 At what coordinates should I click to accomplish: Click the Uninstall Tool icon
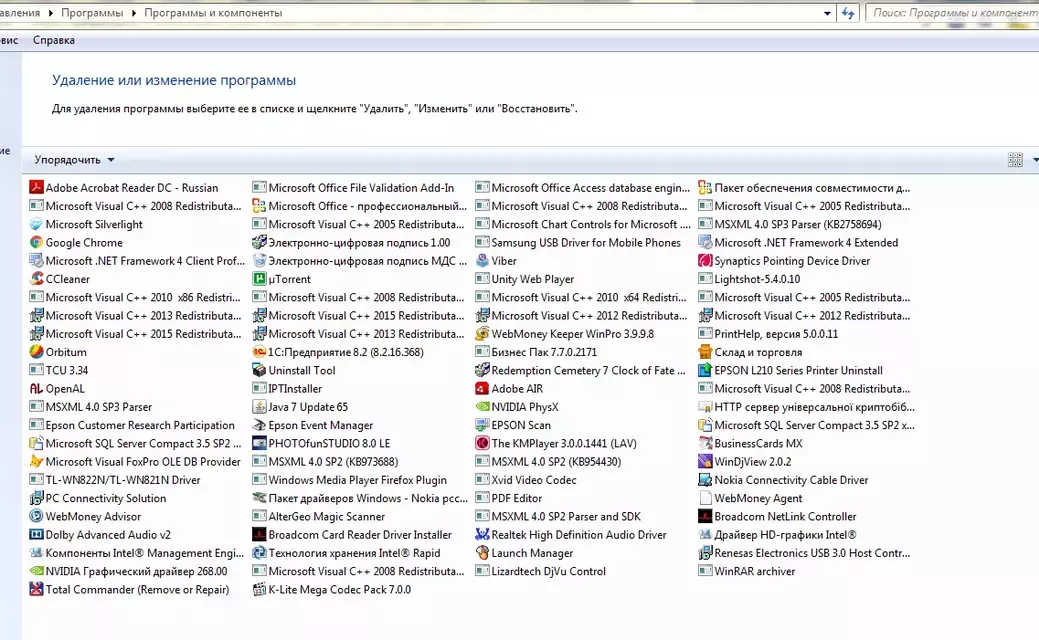[x=259, y=370]
